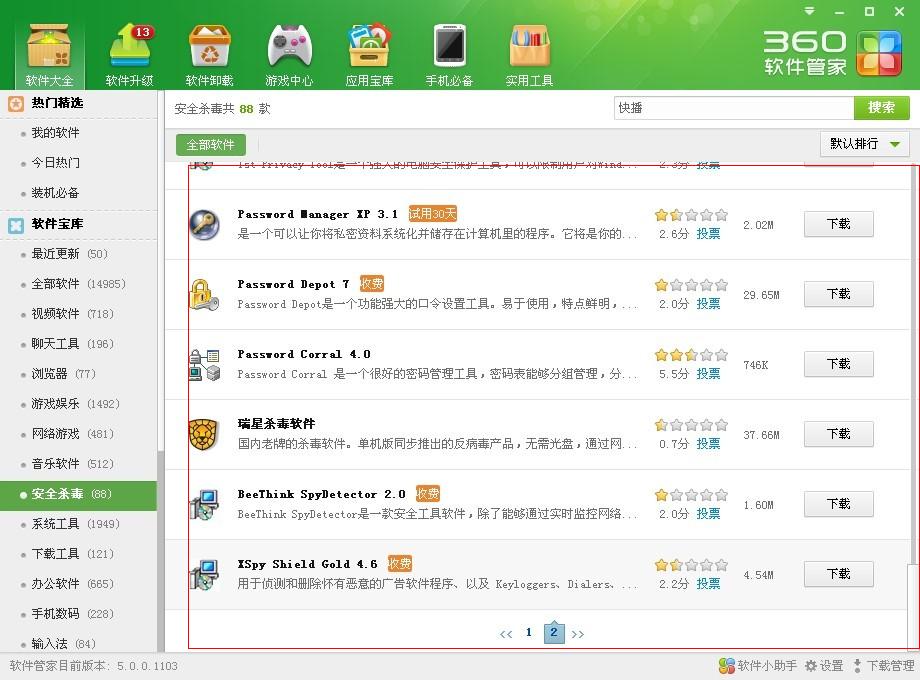
Task: Open 设置 gear in the status bar
Action: (x=824, y=665)
